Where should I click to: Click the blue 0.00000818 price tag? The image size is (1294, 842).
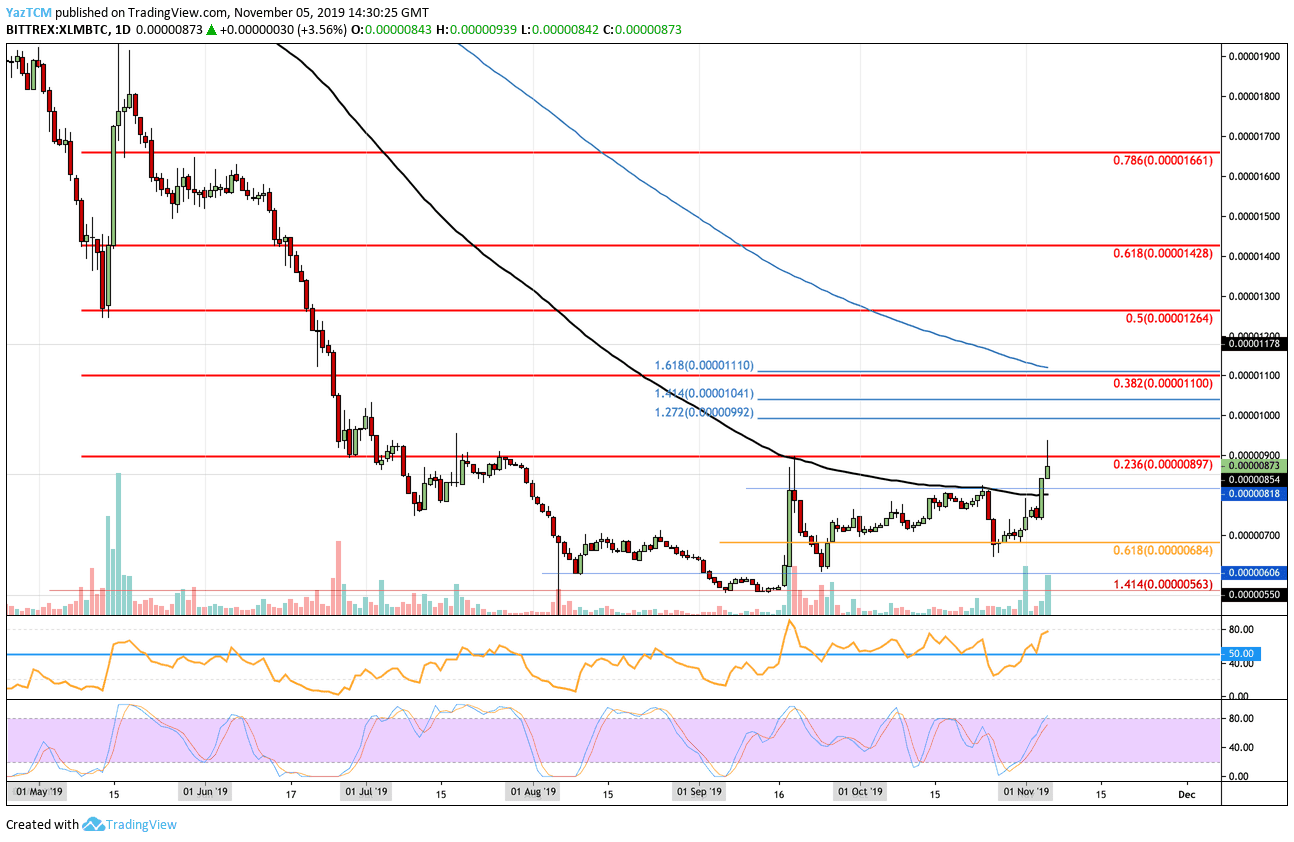(x=1256, y=493)
